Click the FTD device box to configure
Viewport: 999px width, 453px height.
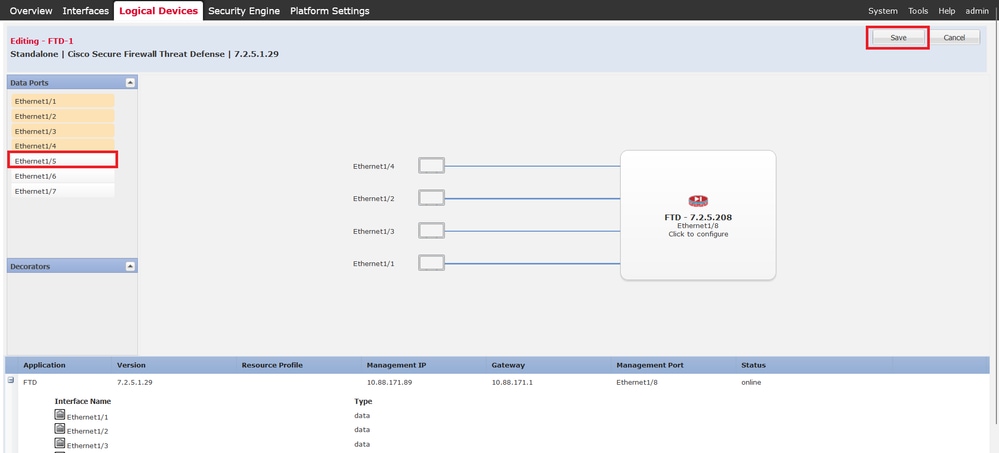[x=698, y=215]
